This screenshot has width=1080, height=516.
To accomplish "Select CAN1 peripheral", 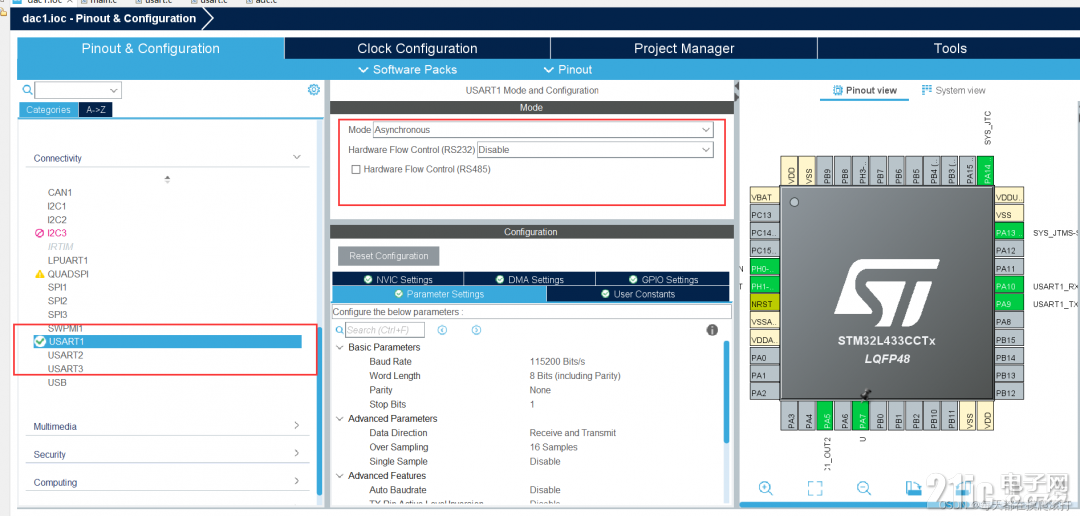I will coord(60,192).
